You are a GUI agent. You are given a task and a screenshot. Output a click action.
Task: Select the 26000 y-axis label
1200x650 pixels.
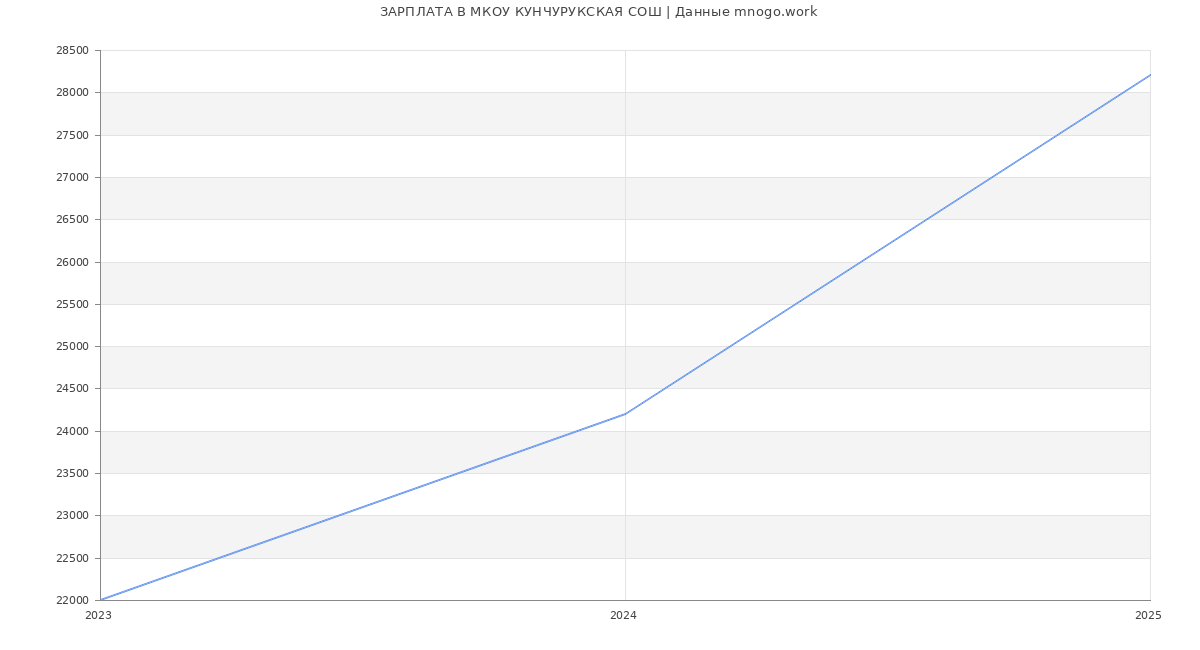72,262
